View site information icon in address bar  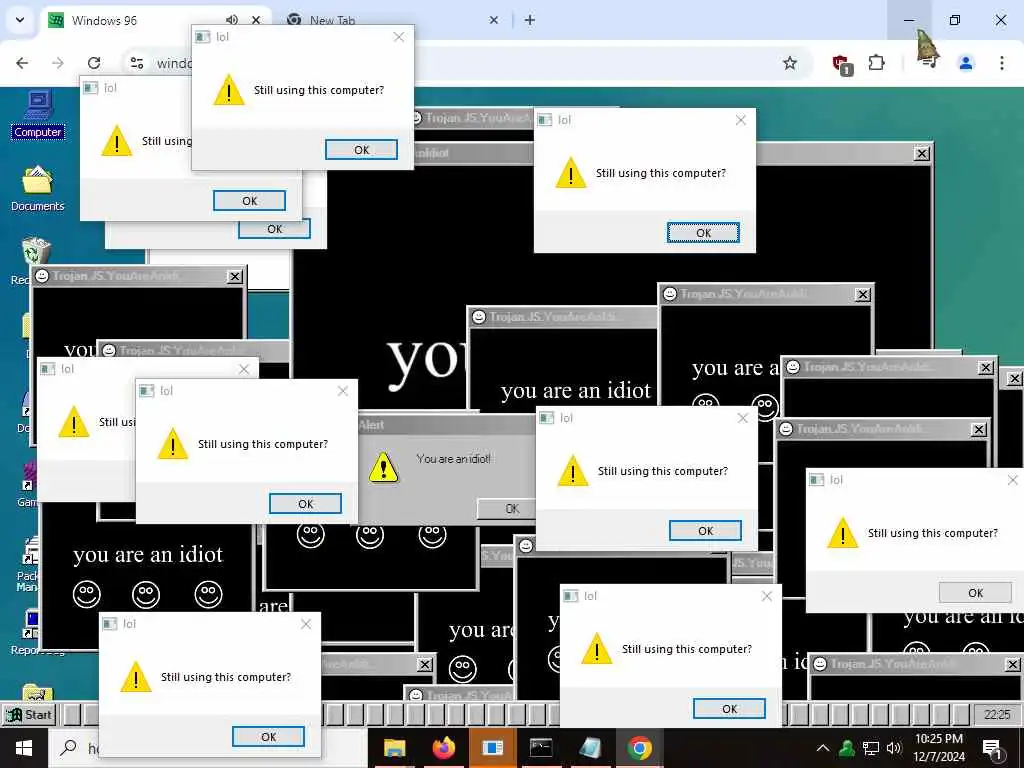136,63
